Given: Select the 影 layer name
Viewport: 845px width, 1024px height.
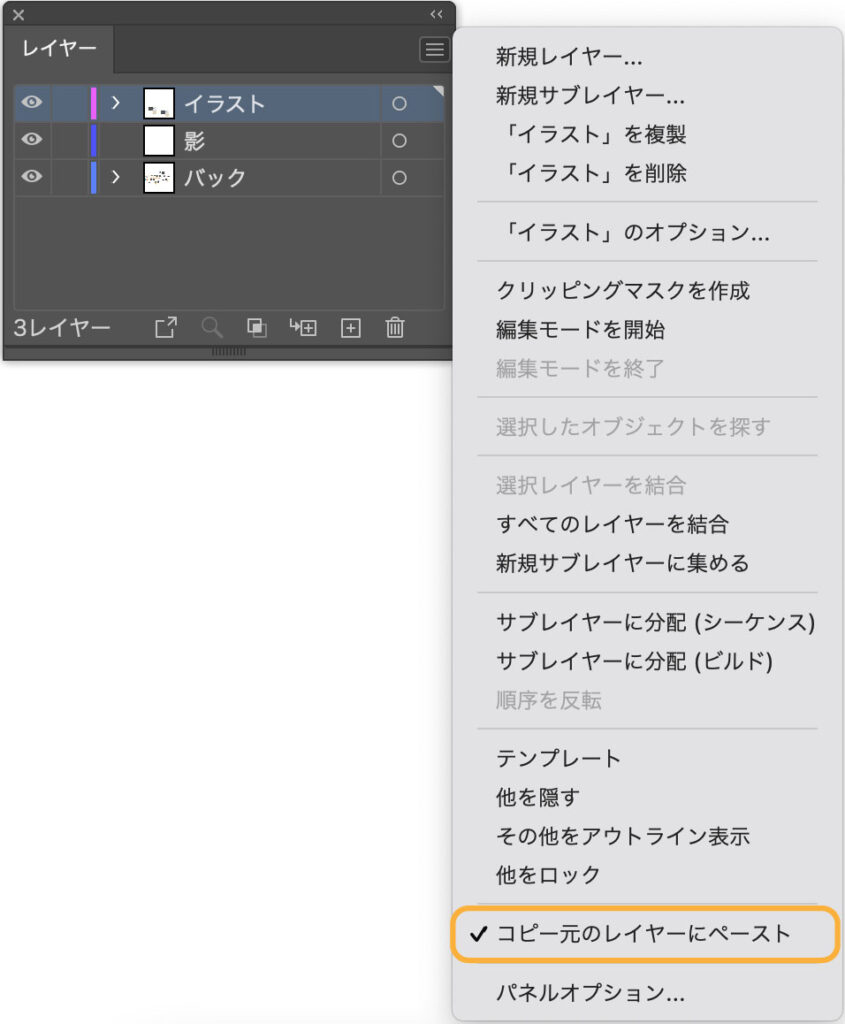Looking at the screenshot, I should coord(194,141).
